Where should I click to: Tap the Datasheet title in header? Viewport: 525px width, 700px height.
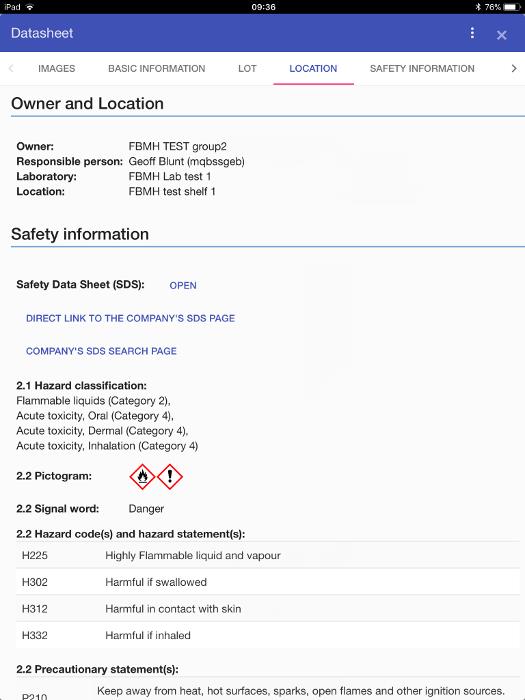[42, 33]
